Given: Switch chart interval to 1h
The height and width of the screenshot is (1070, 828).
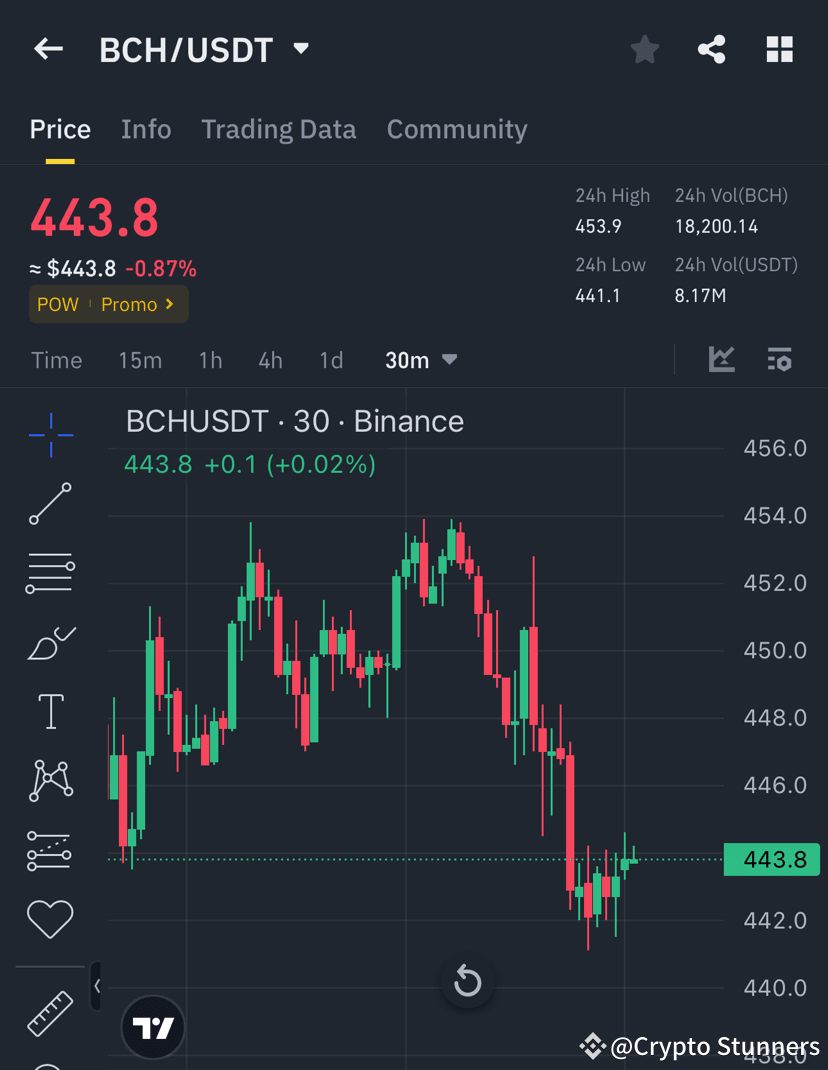Looking at the screenshot, I should coord(210,360).
